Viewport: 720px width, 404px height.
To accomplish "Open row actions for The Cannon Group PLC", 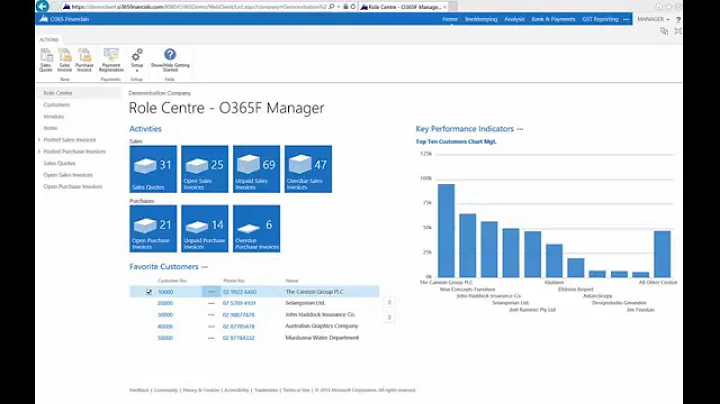I will pos(211,292).
